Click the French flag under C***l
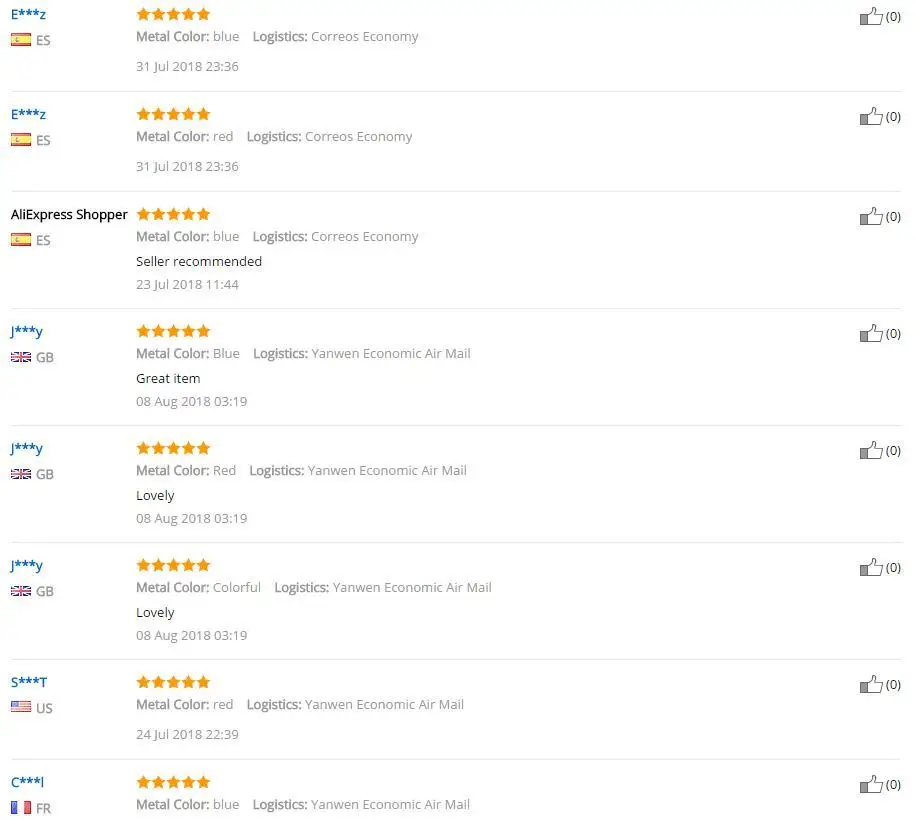Viewport: 916px width, 820px height. point(21,807)
